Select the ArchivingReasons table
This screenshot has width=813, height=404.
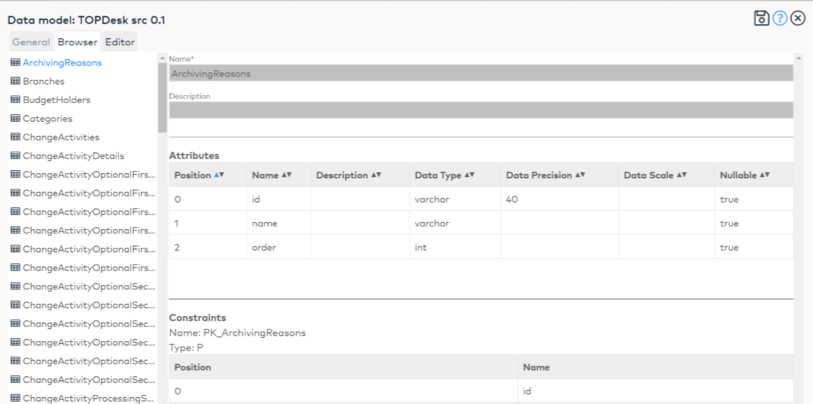pos(62,63)
